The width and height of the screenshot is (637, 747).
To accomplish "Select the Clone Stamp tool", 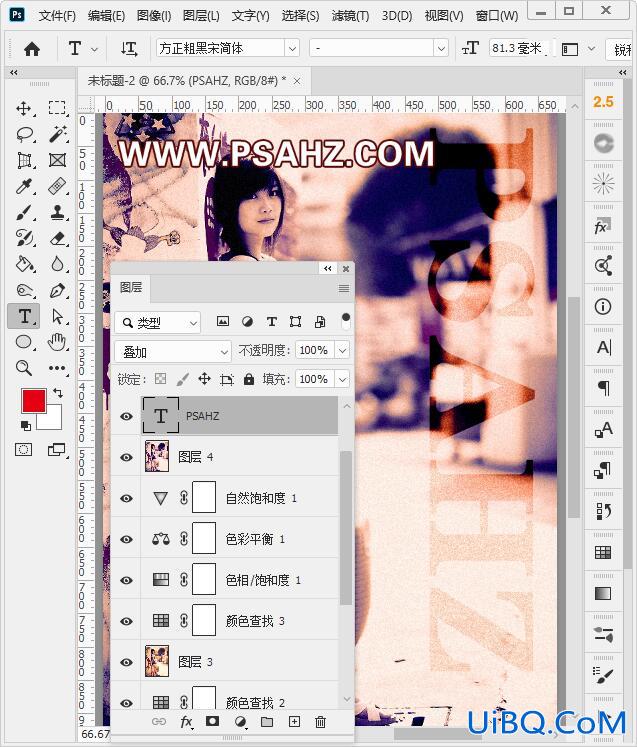I will pos(57,212).
